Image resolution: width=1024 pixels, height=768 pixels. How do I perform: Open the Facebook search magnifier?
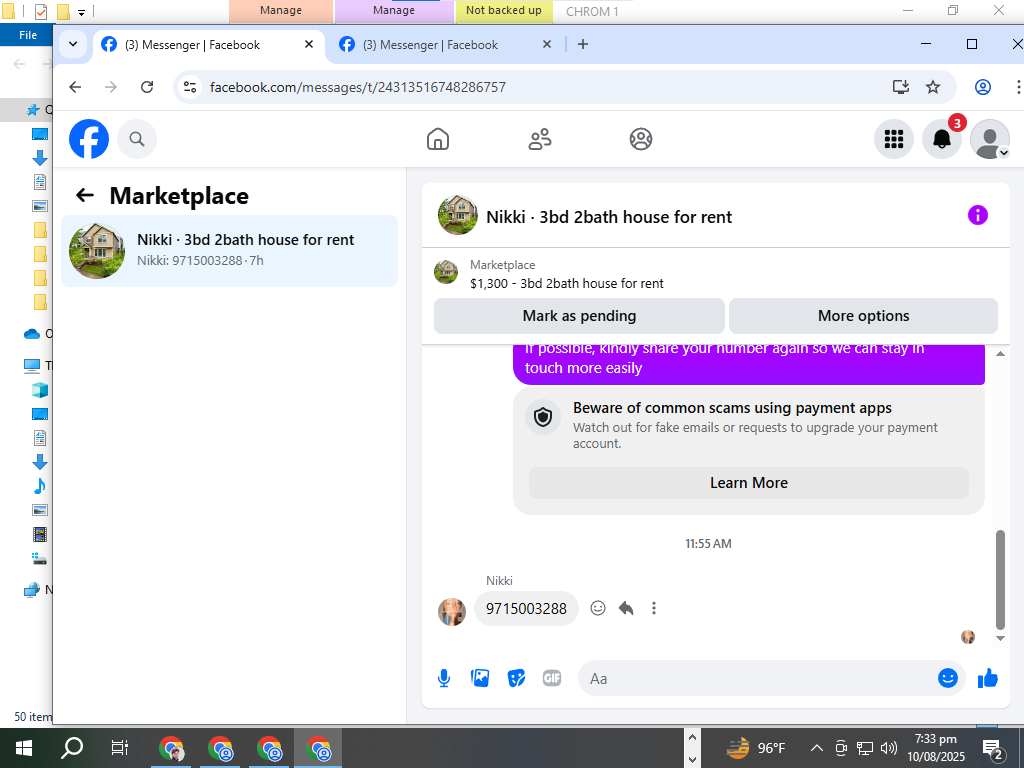(x=136, y=139)
